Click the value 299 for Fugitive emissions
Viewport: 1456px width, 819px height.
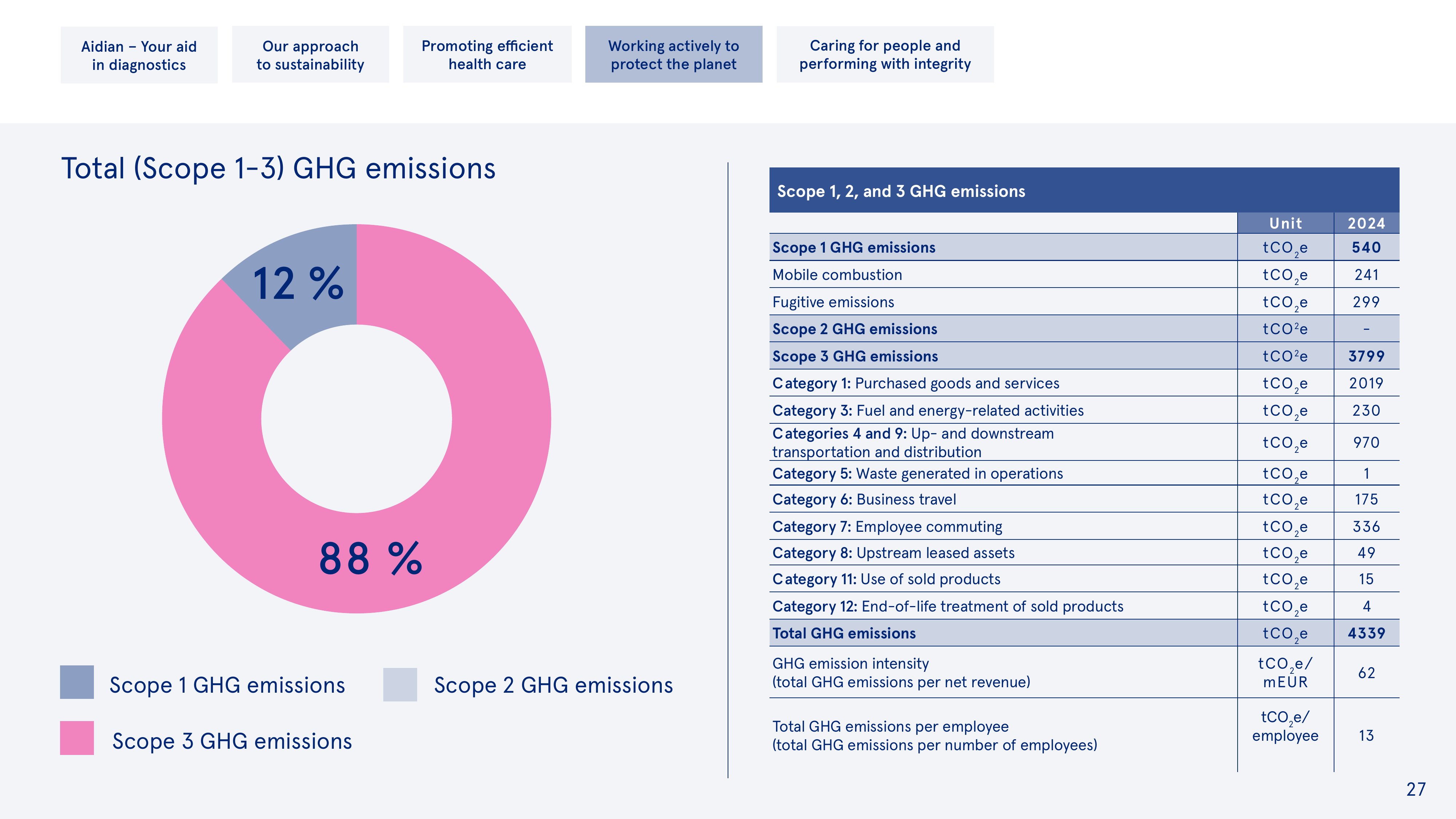coord(1366,302)
